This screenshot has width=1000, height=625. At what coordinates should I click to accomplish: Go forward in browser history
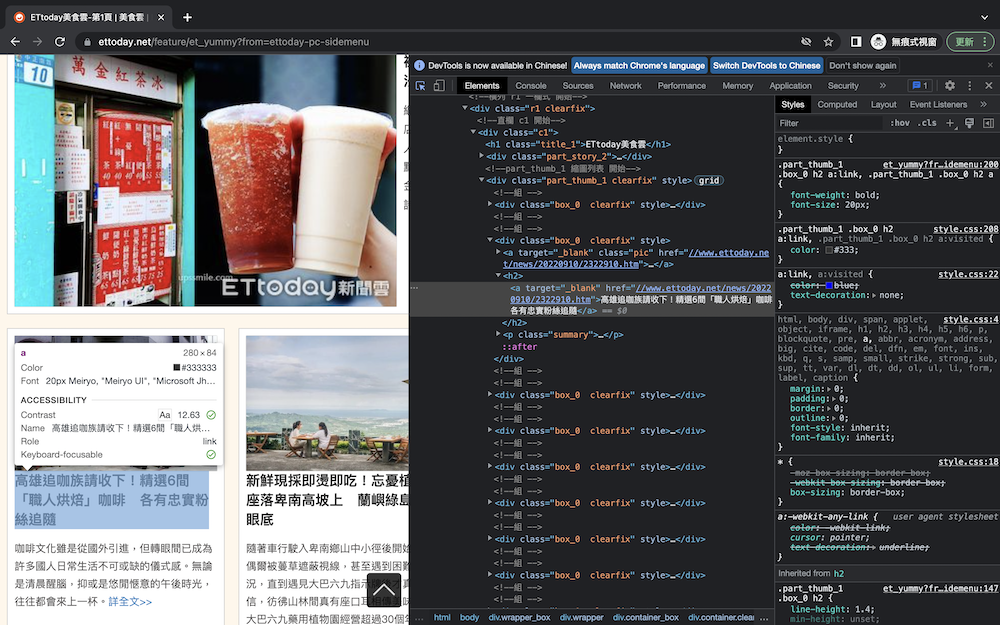coord(38,41)
